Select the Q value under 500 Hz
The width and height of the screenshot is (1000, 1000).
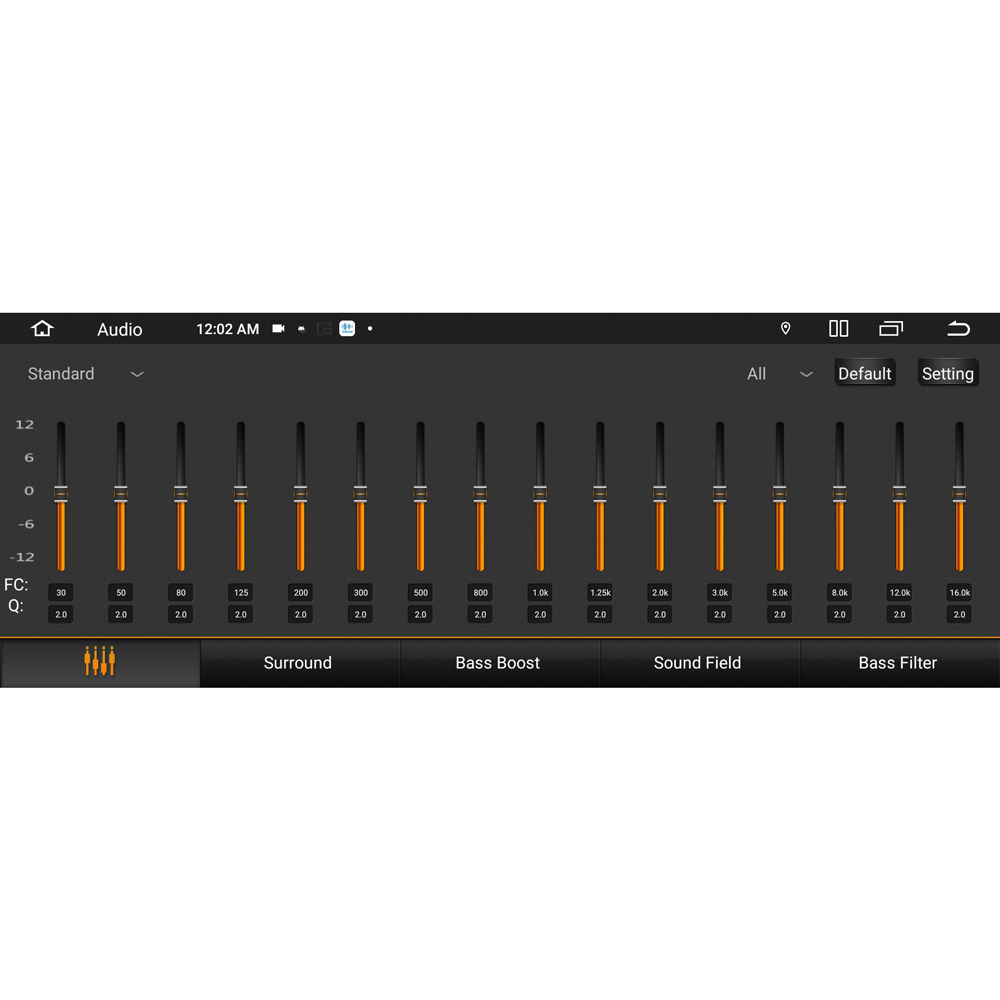(420, 615)
